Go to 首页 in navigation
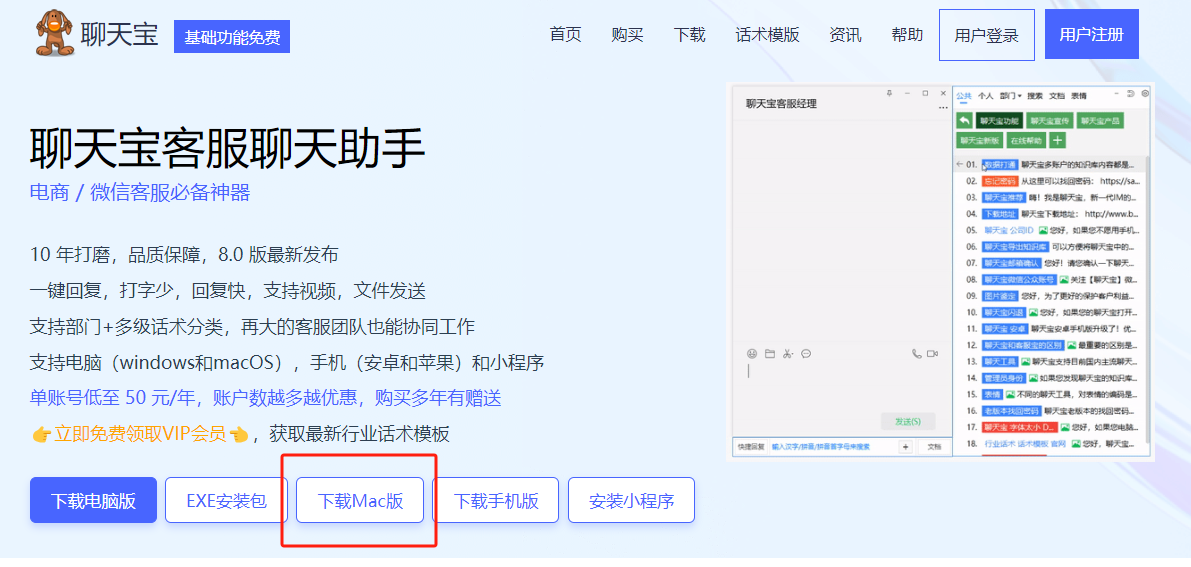Image resolution: width=1191 pixels, height=567 pixels. 566,34
